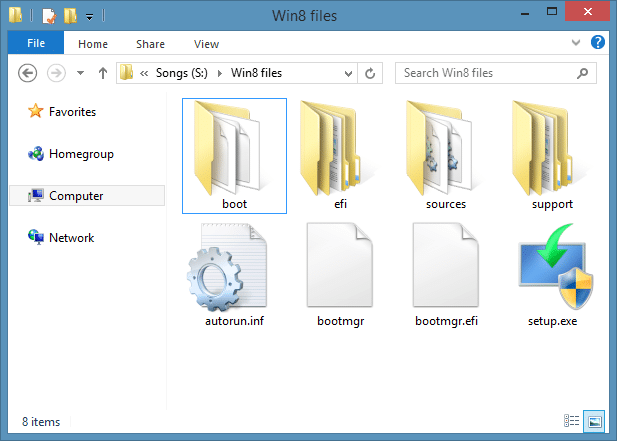Open the File menu
This screenshot has width=617, height=441.
(36, 42)
